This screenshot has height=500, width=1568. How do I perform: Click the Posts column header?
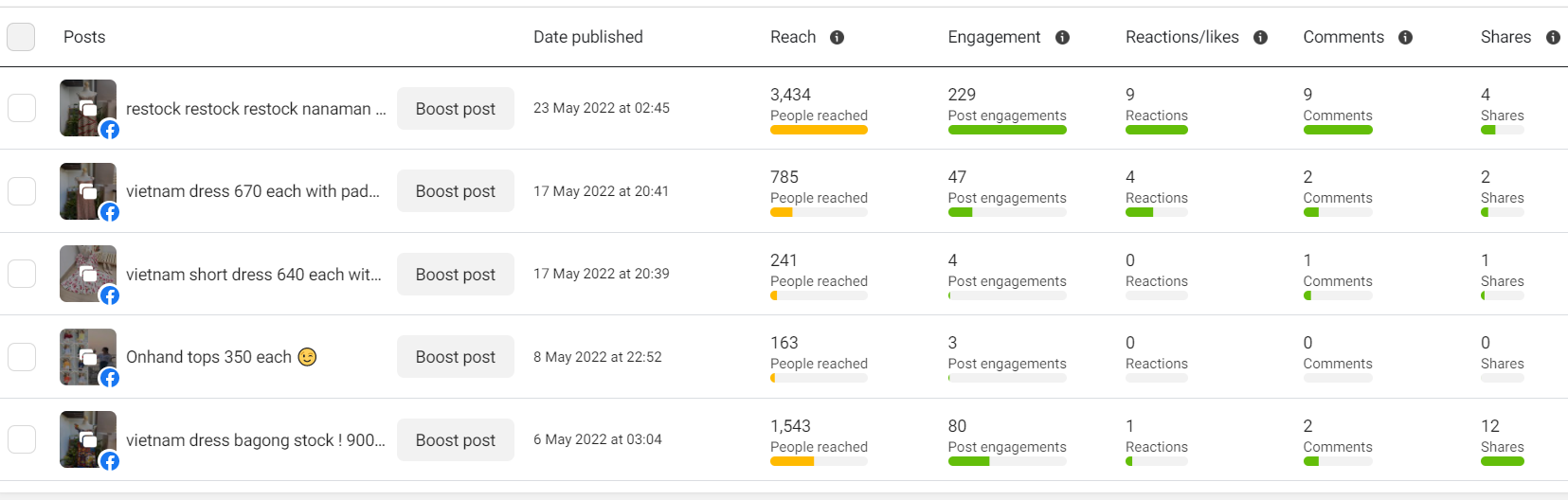(84, 37)
